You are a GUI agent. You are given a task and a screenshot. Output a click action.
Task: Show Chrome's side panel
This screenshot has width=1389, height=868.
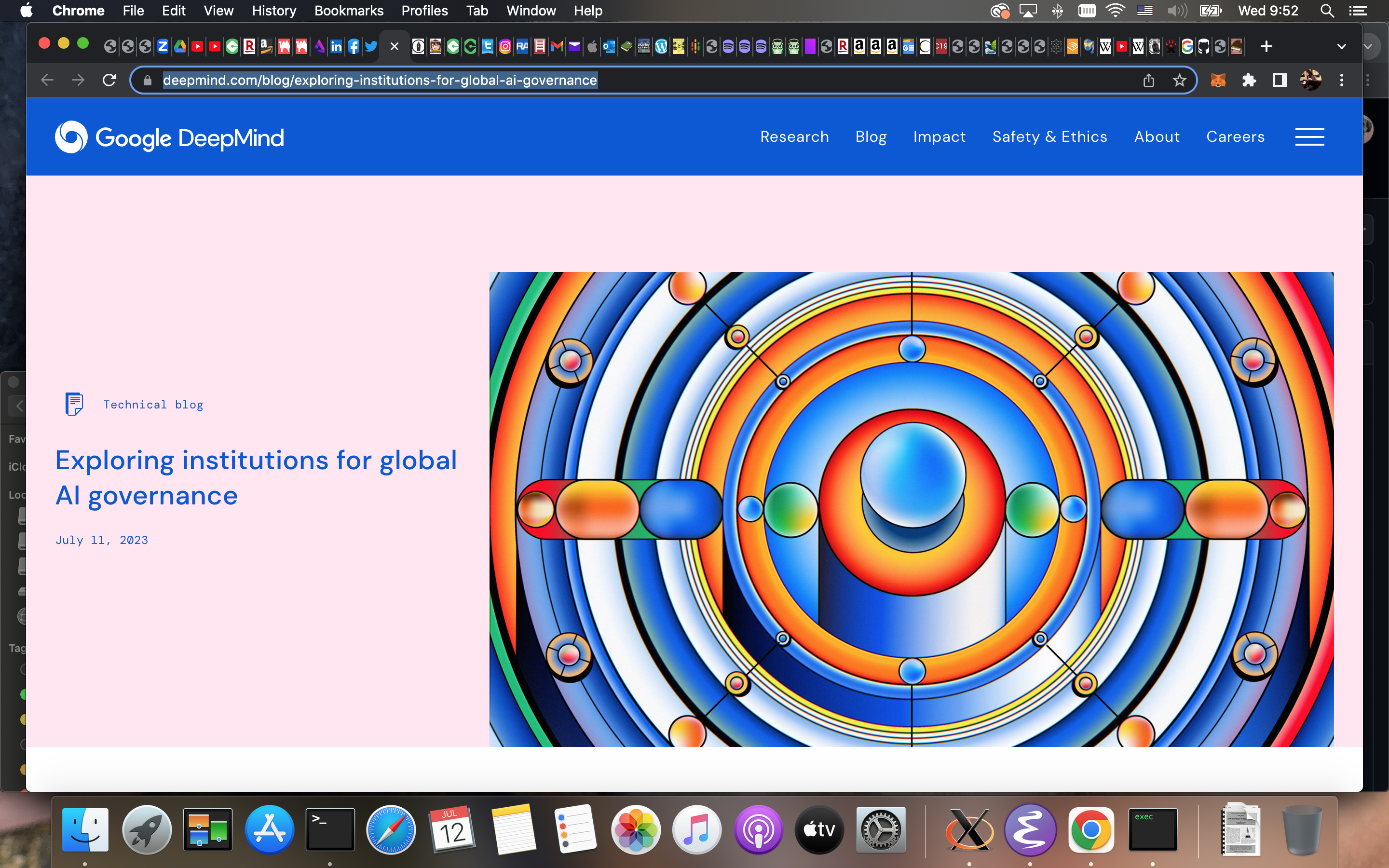1280,81
